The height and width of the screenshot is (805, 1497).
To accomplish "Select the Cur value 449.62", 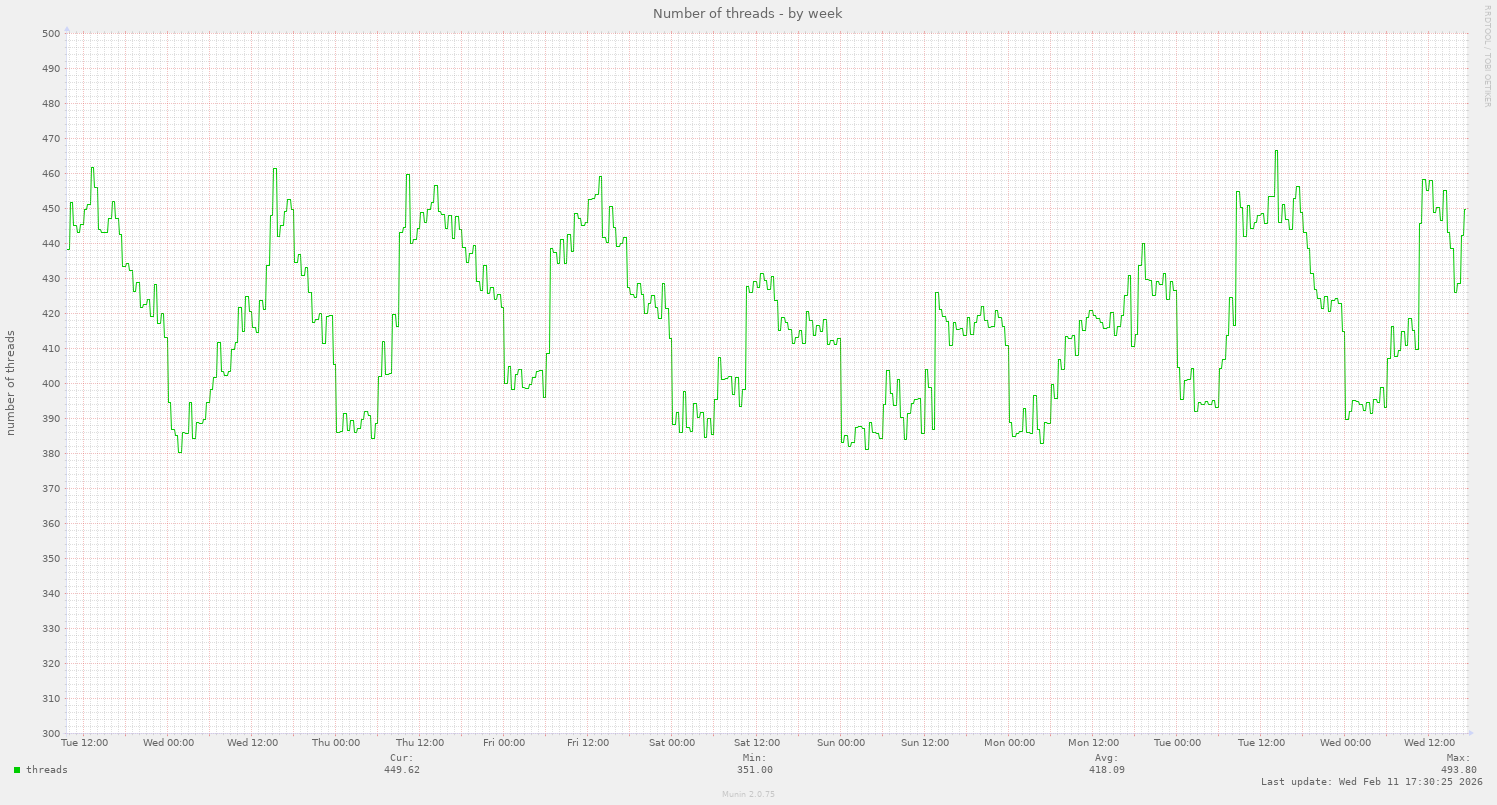I will [x=402, y=770].
